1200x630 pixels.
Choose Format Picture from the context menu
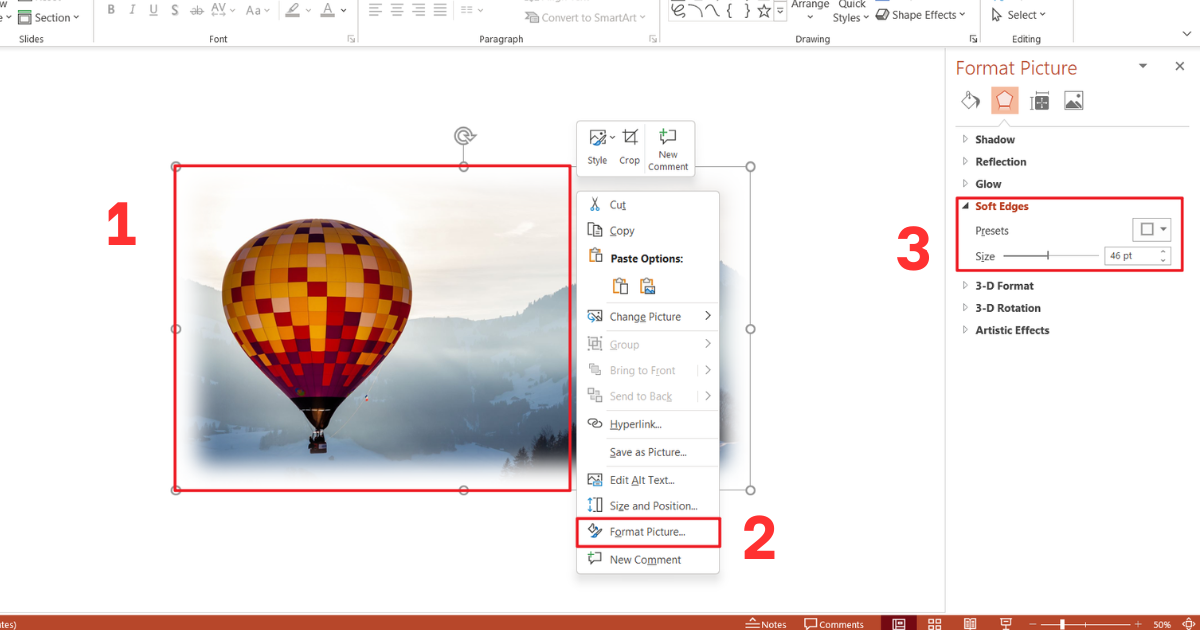pos(647,531)
